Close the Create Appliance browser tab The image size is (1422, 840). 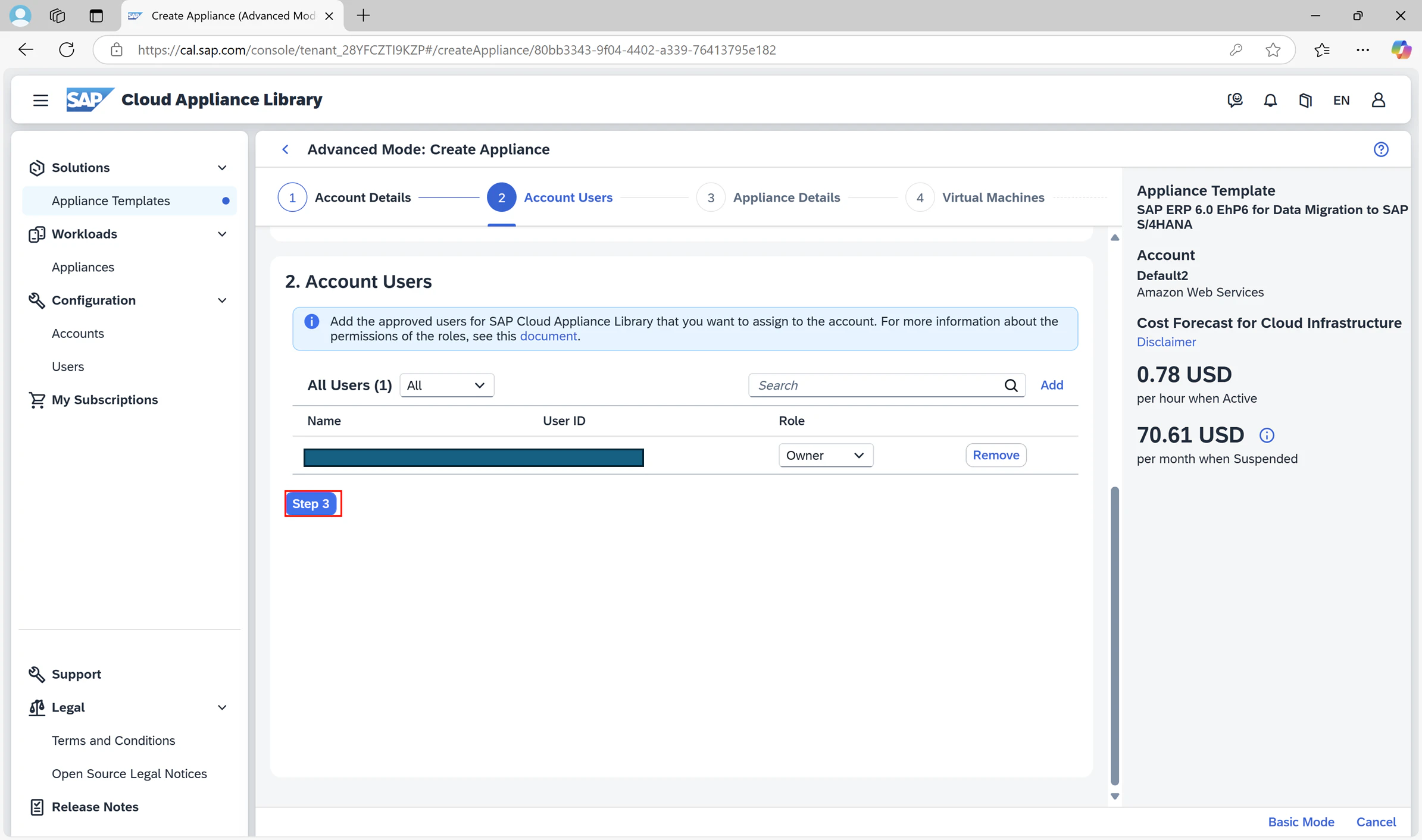pyautogui.click(x=329, y=16)
